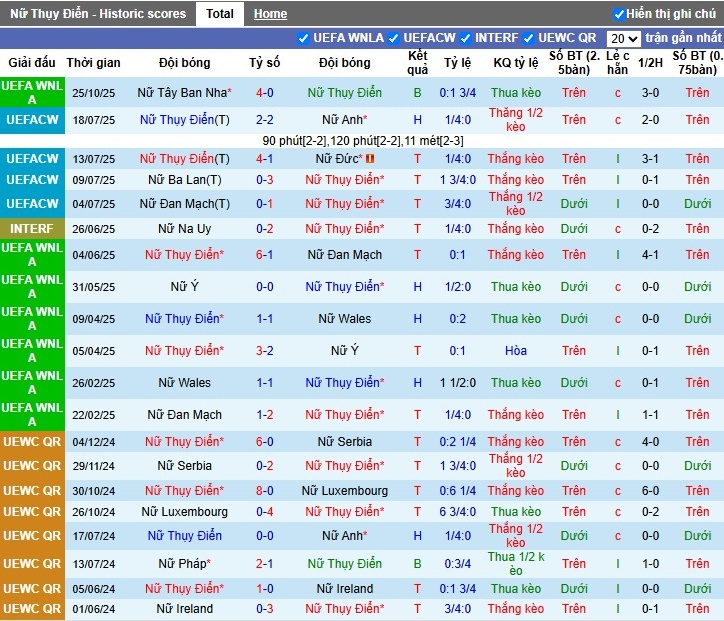Click the UEFA WNLA badge on the 25/10/25 row
This screenshot has width=724, height=621.
point(32,93)
